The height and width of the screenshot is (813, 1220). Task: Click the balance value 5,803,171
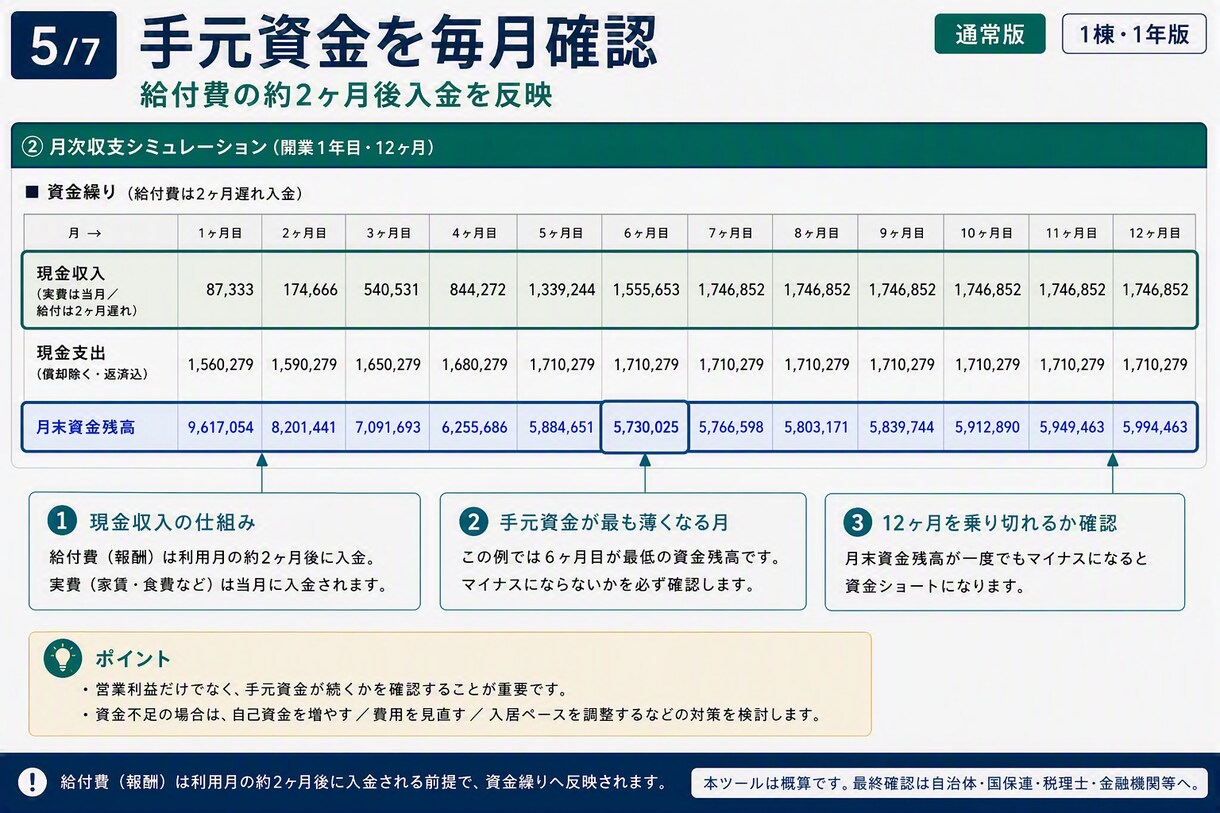click(x=816, y=427)
